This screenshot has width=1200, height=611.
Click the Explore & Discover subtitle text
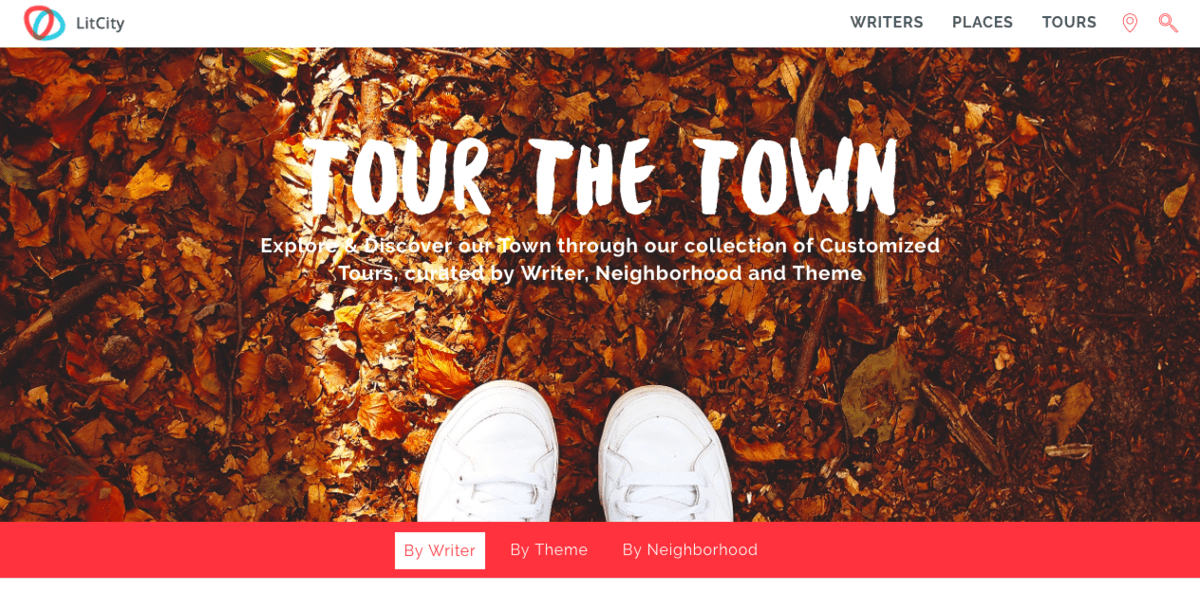point(600,259)
